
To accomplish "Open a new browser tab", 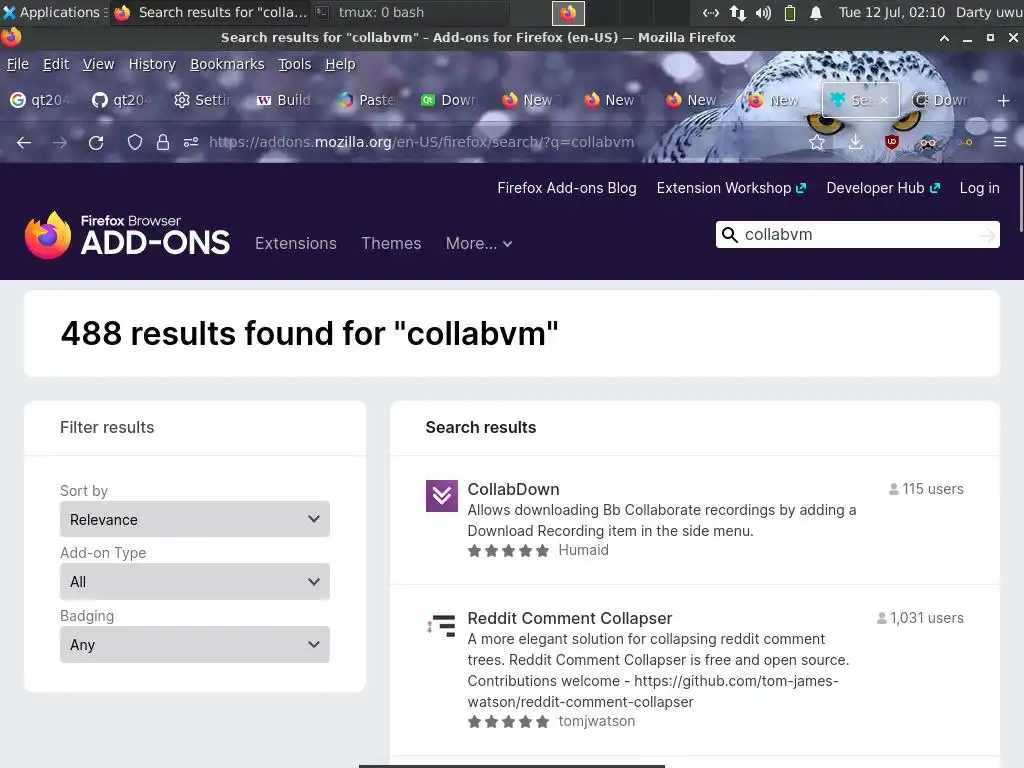I will point(1004,101).
